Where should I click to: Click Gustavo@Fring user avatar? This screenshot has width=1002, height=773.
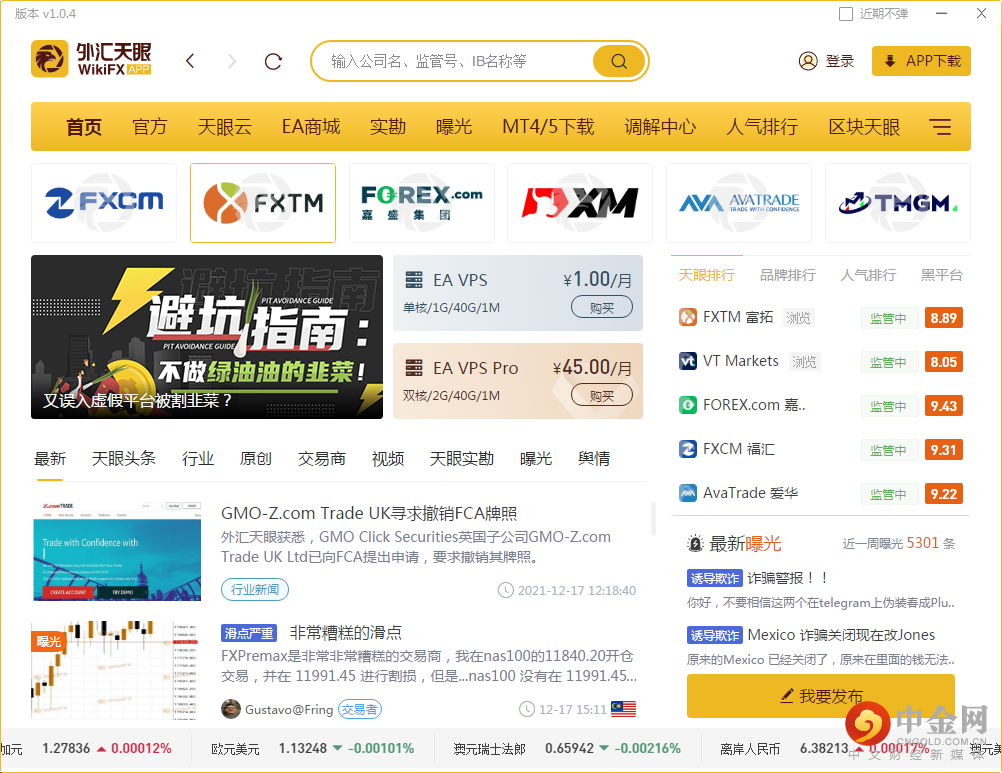click(231, 709)
